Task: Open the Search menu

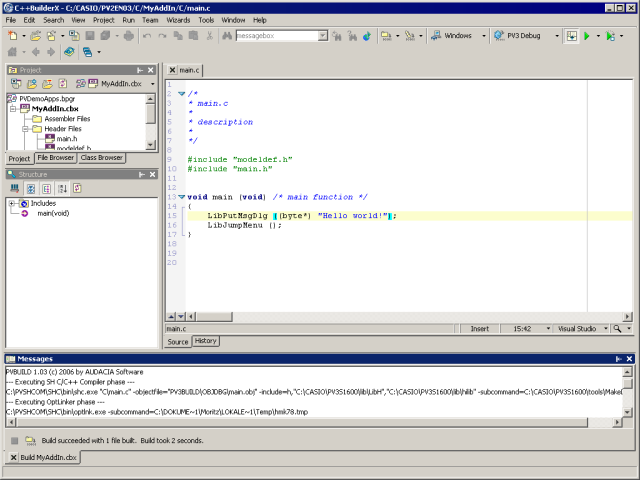Action: pyautogui.click(x=53, y=20)
